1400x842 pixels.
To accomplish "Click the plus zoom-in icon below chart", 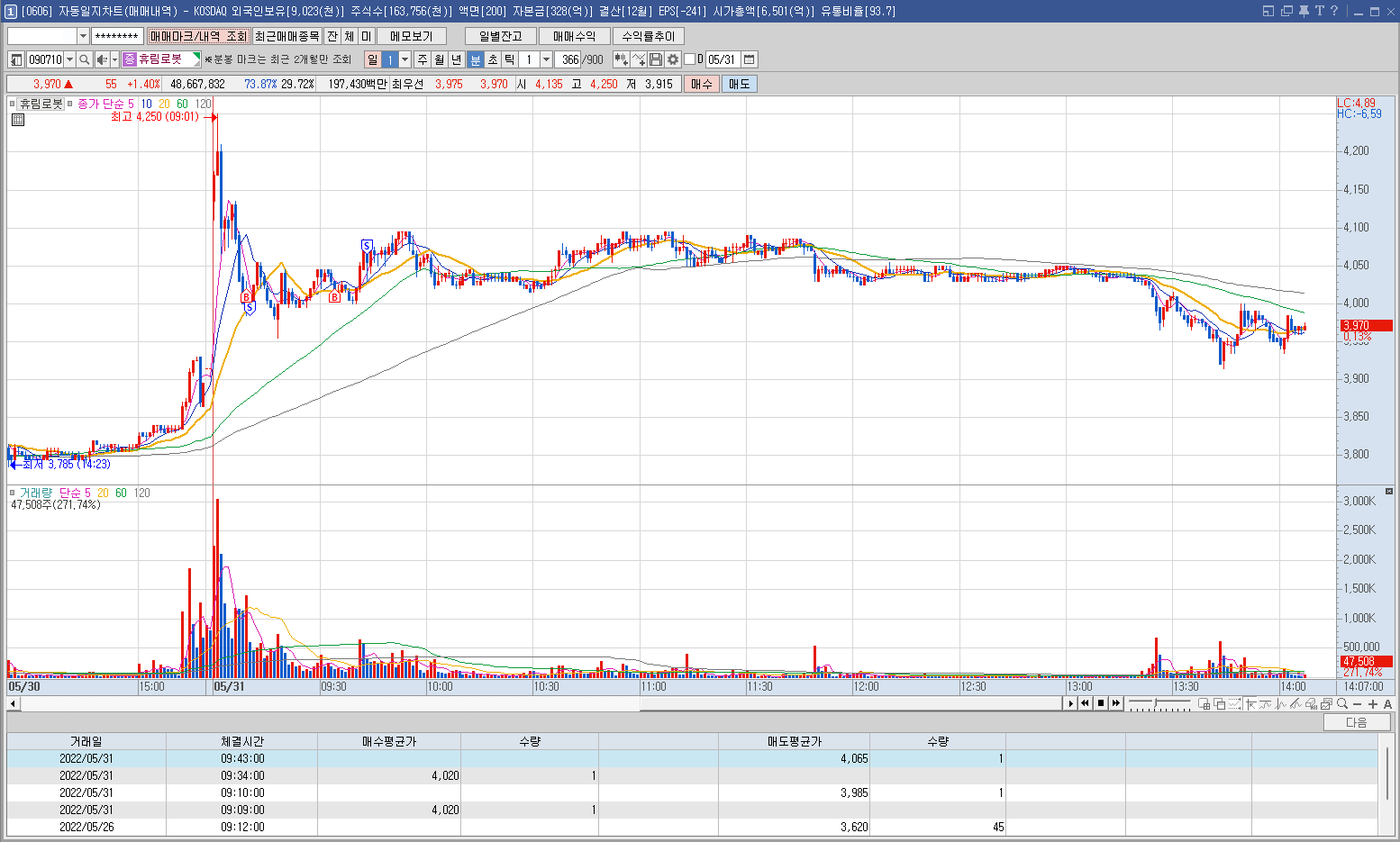I will pos(1373,704).
